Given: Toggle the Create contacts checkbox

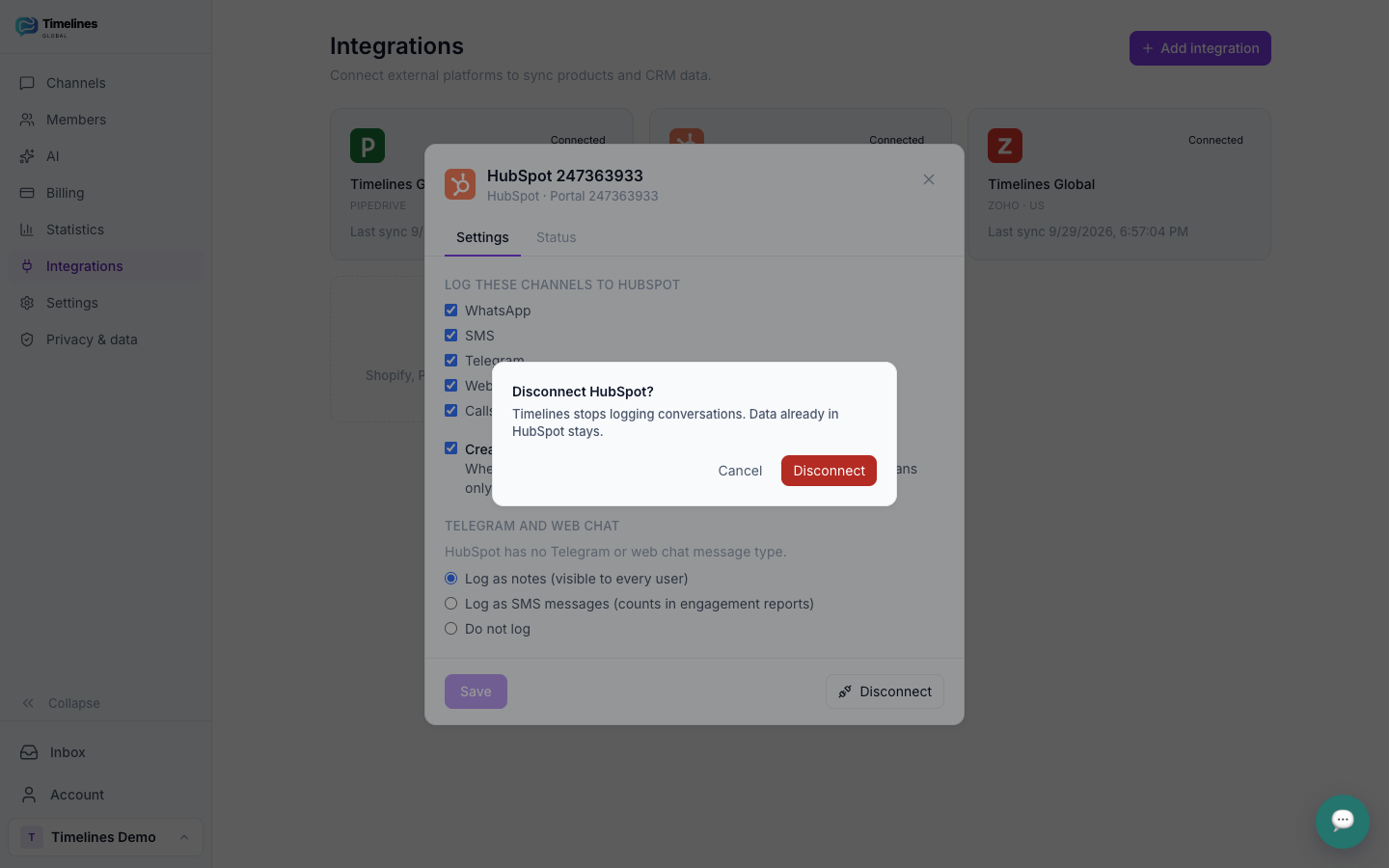Looking at the screenshot, I should 450,448.
